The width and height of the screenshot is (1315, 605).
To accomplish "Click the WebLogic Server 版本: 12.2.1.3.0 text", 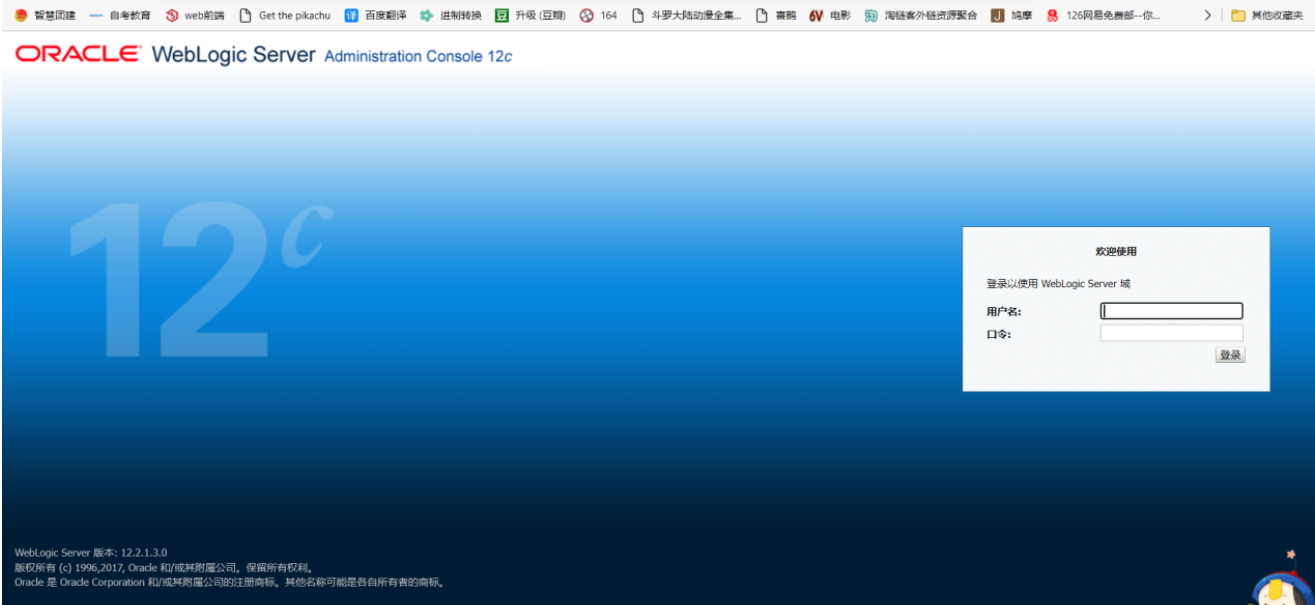I will tap(91, 552).
